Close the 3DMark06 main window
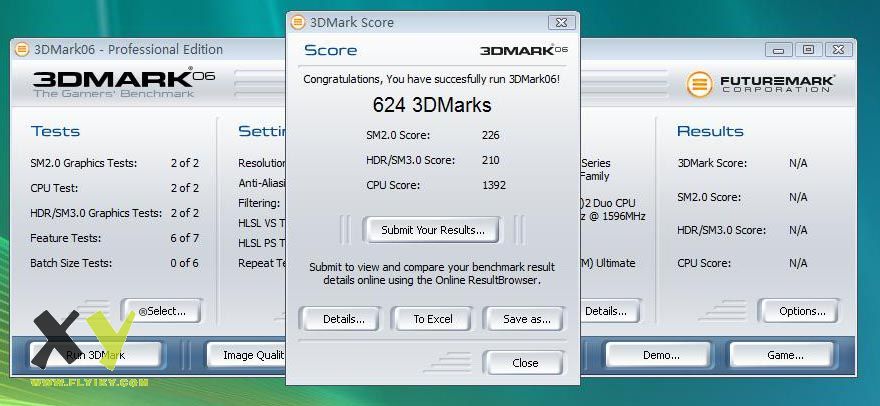 tap(838, 49)
